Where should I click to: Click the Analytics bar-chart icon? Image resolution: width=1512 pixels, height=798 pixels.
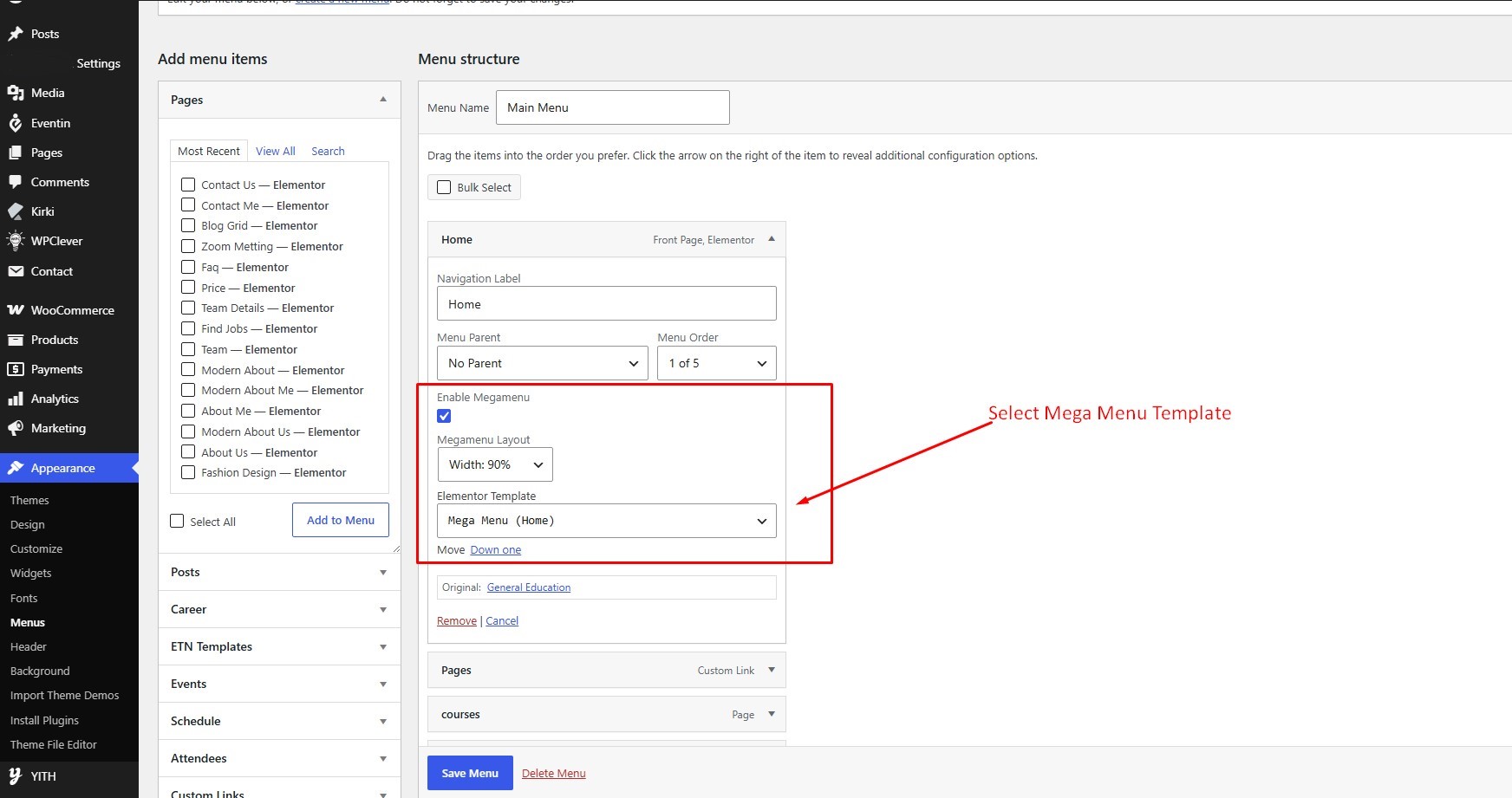click(16, 399)
